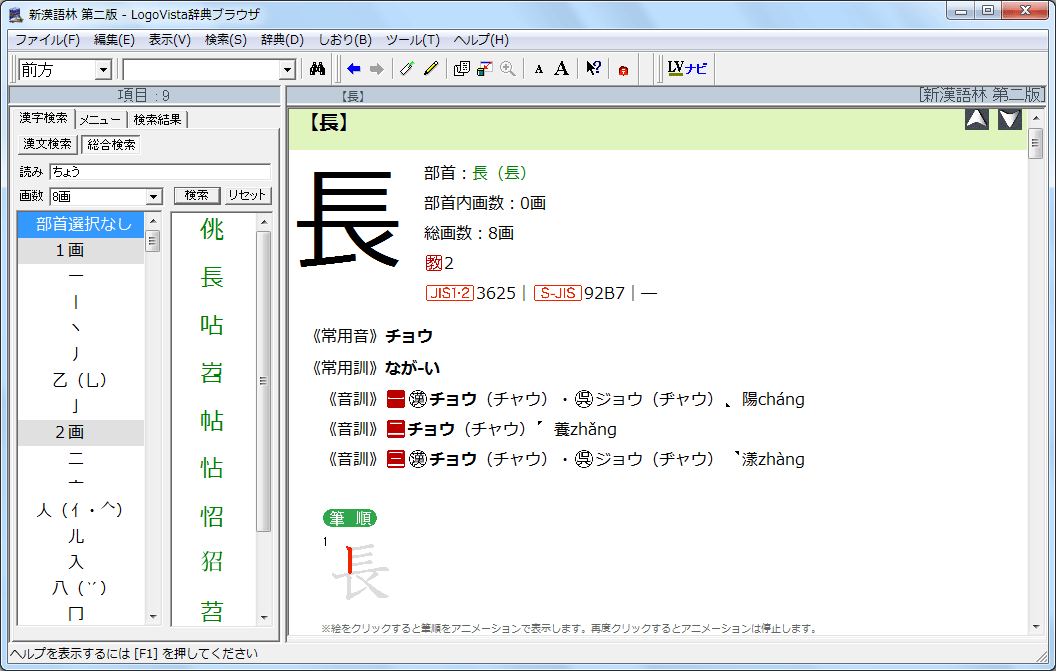This screenshot has width=1056, height=671.
Task: Click the small A font decrease icon
Action: point(538,69)
